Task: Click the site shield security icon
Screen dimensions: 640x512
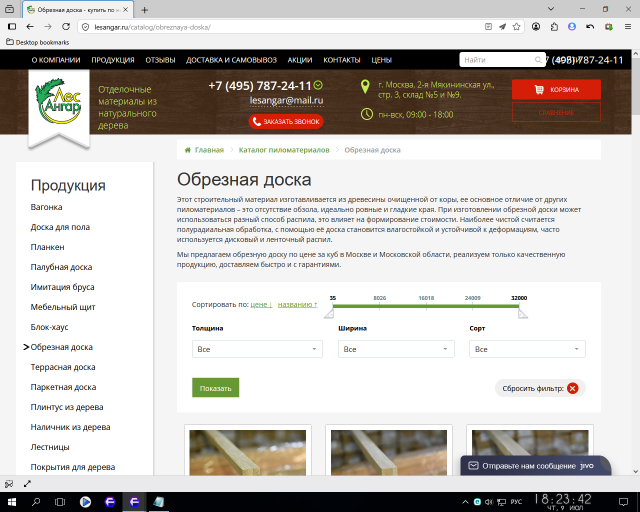Action: click(x=85, y=27)
